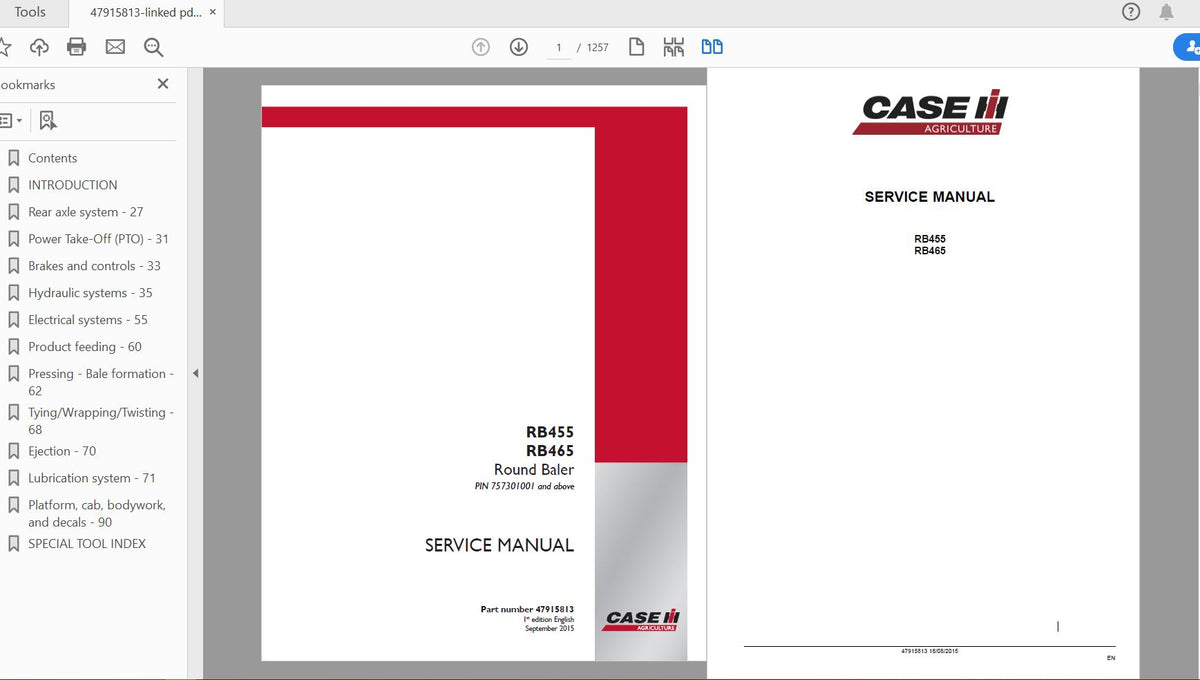The width and height of the screenshot is (1200, 680).
Task: Click the Part number 47915813 text
Action: 527,609
